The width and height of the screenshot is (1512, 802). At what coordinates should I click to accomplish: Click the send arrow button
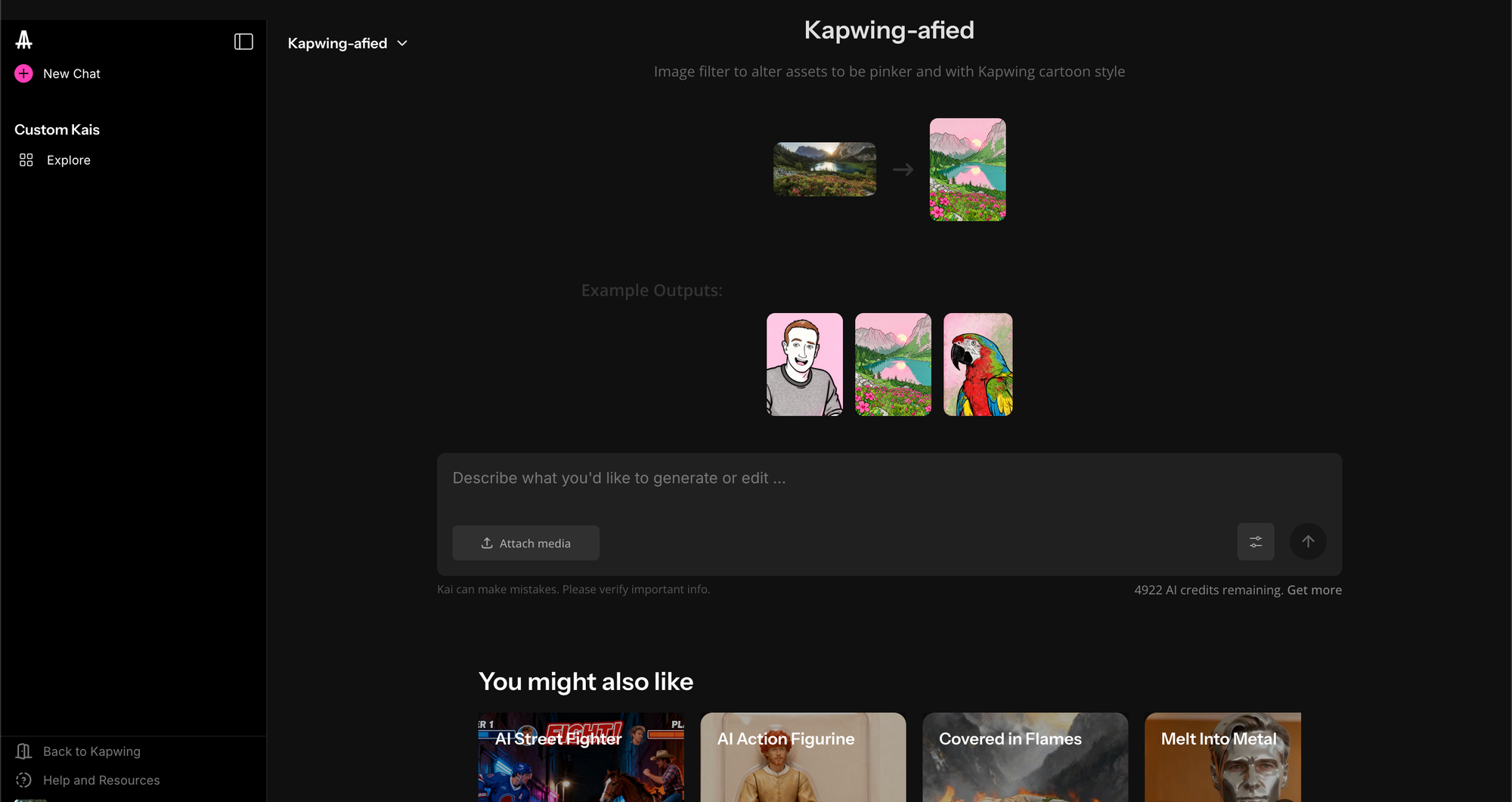(x=1308, y=542)
